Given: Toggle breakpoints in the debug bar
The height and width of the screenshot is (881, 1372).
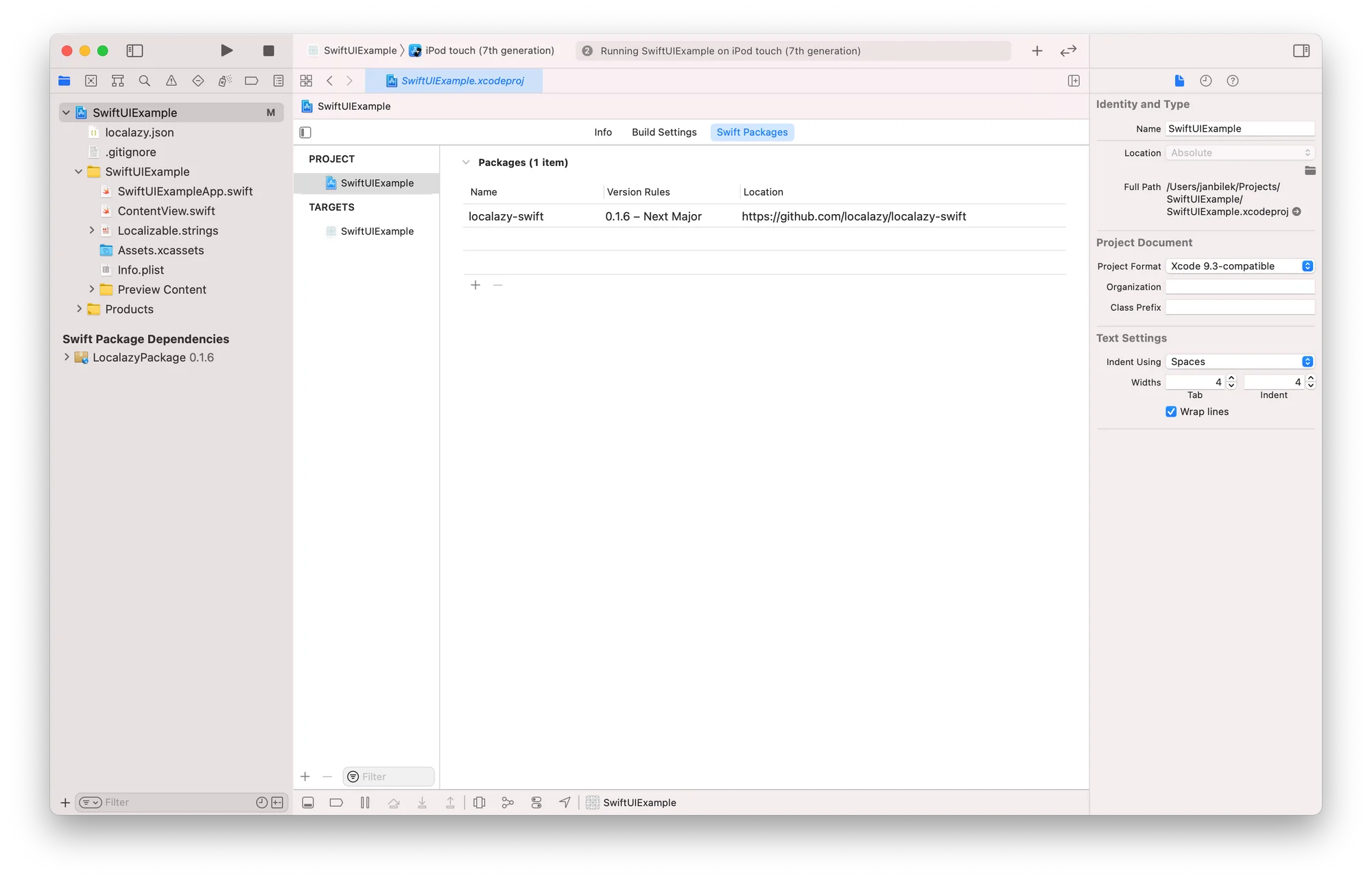Looking at the screenshot, I should (336, 802).
